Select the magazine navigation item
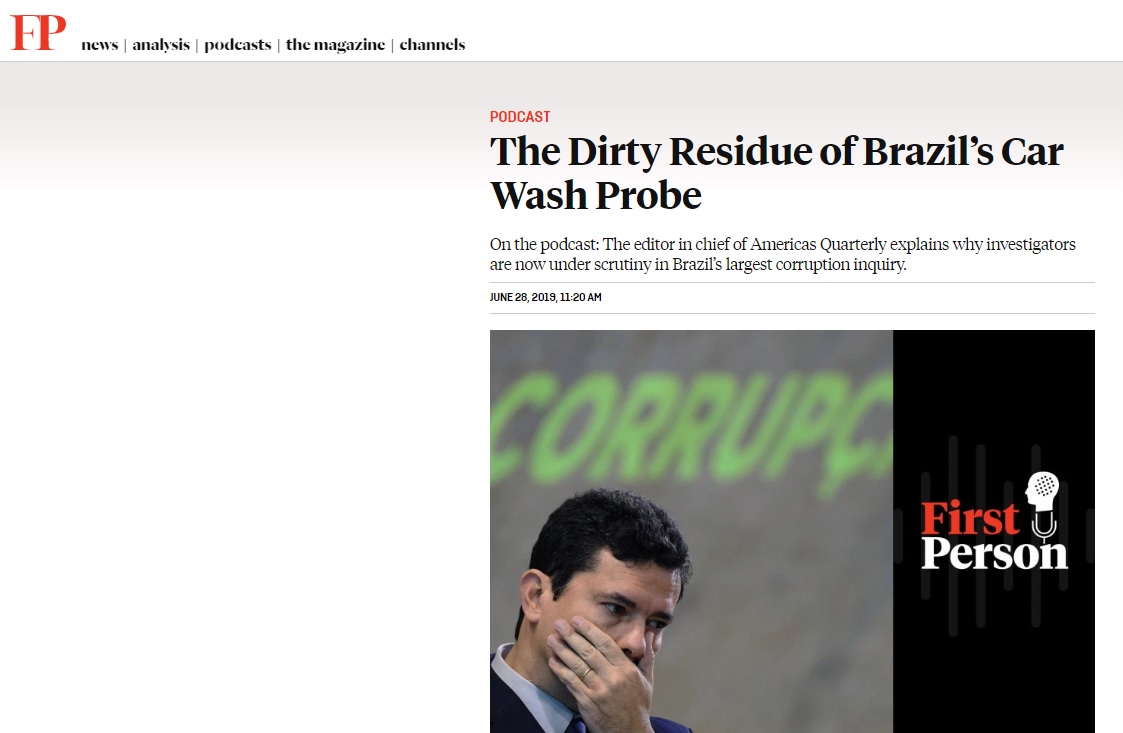Screen dimensions: 1123x733 click(335, 44)
